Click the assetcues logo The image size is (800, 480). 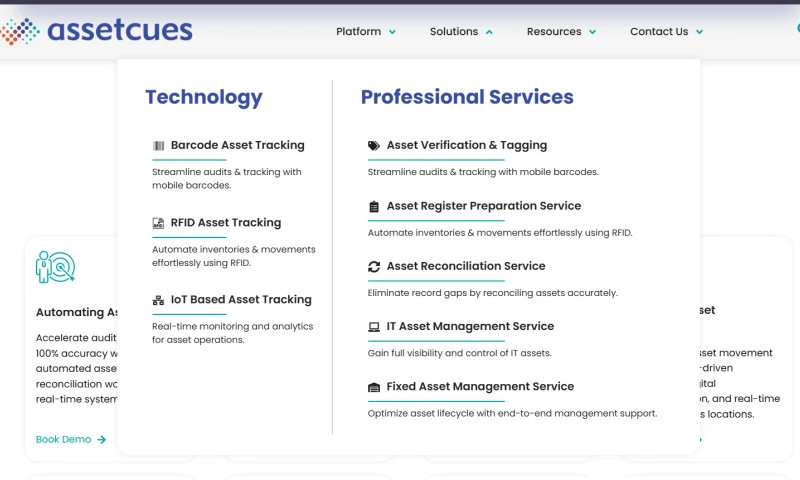coord(96,31)
